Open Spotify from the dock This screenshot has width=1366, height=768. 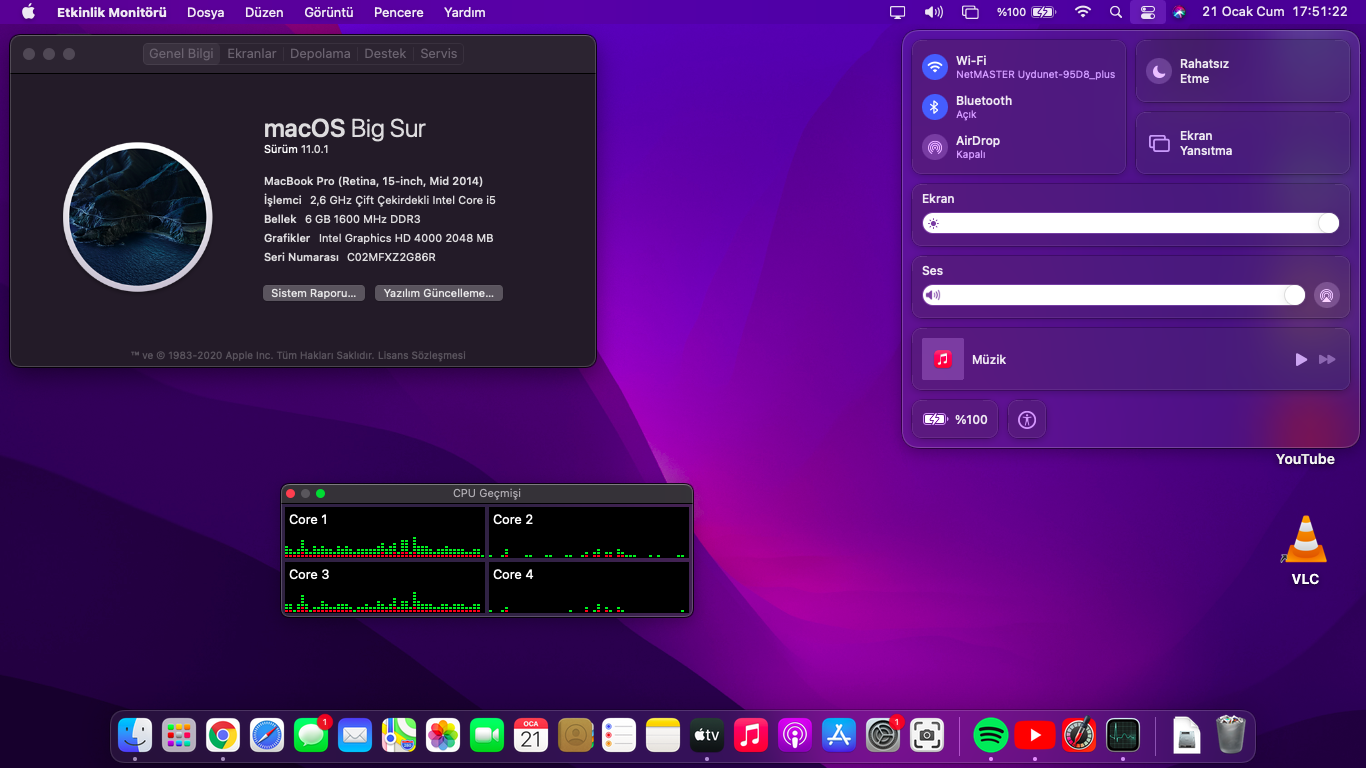tap(990, 735)
